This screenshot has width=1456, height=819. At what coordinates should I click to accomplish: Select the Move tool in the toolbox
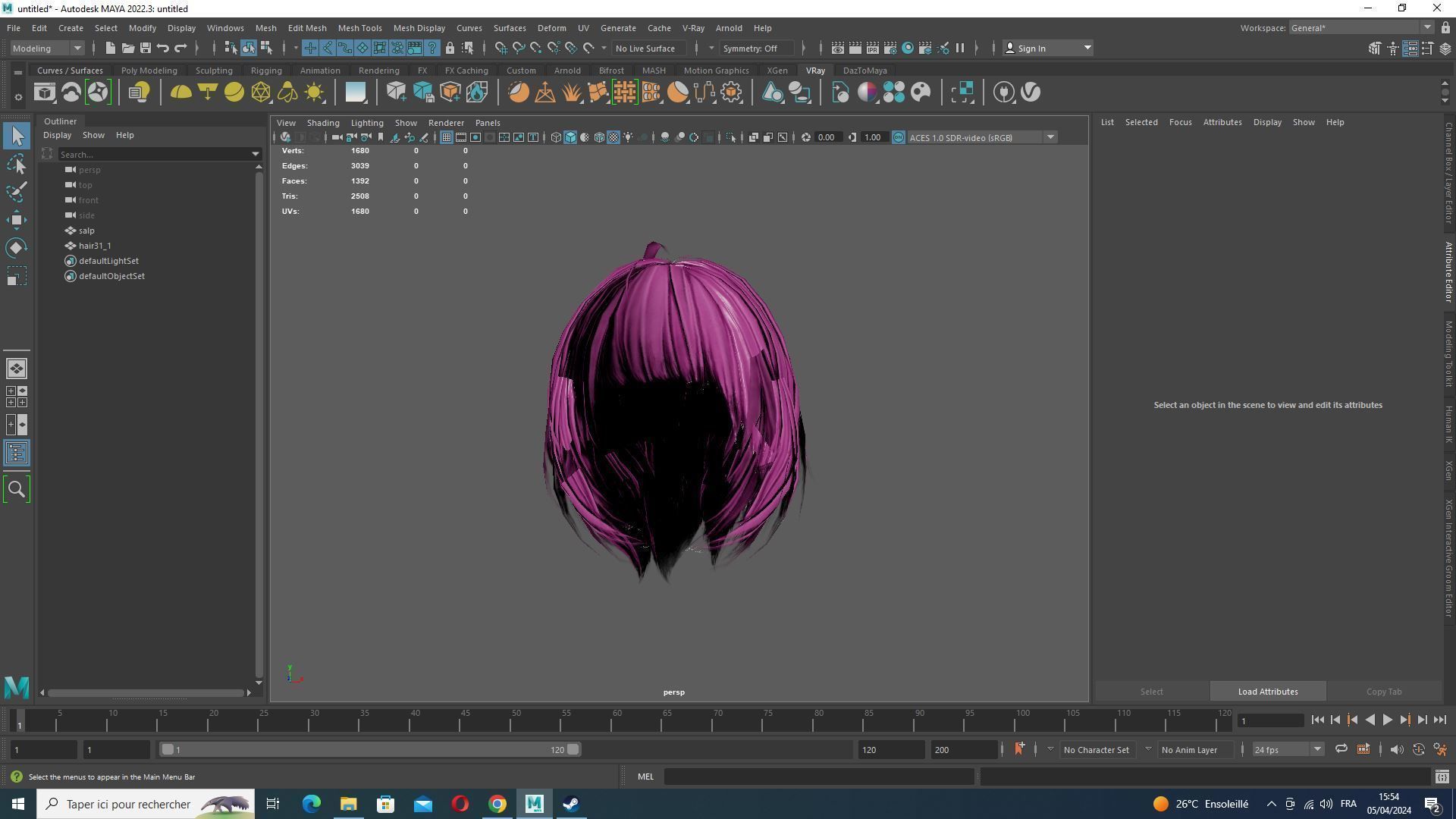point(16,220)
